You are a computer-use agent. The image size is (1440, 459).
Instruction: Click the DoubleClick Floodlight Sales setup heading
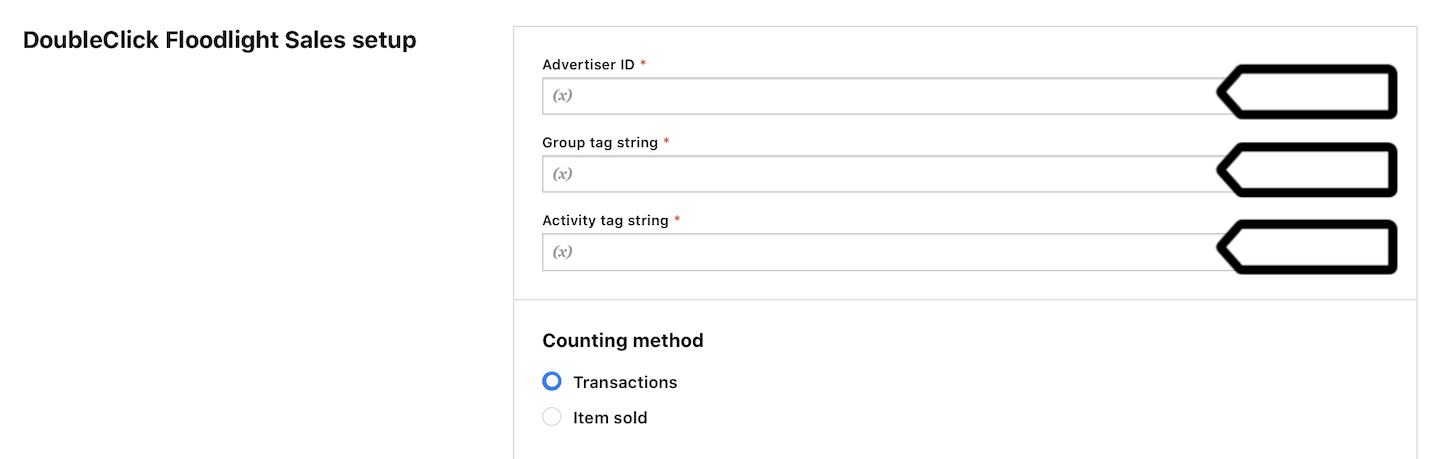220,40
